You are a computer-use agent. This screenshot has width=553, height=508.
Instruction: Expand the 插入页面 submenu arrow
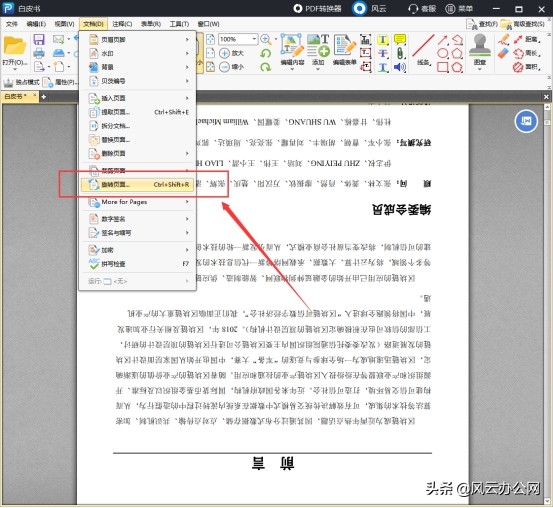coord(187,98)
